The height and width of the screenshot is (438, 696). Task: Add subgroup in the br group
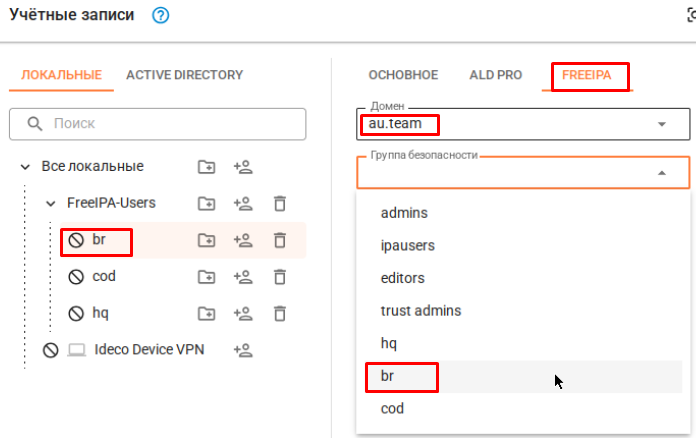click(x=206, y=240)
